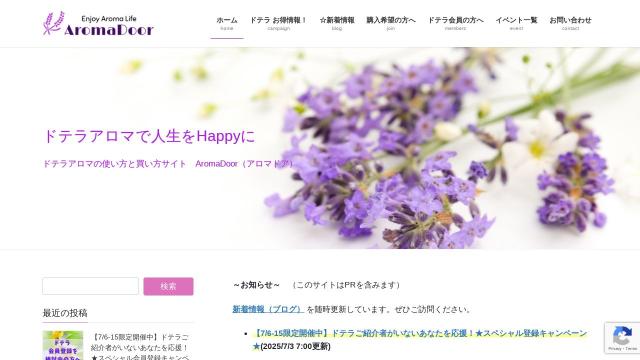Open ドテラ お得情報！ campaign menu
The width and height of the screenshot is (640, 360).
278,23
